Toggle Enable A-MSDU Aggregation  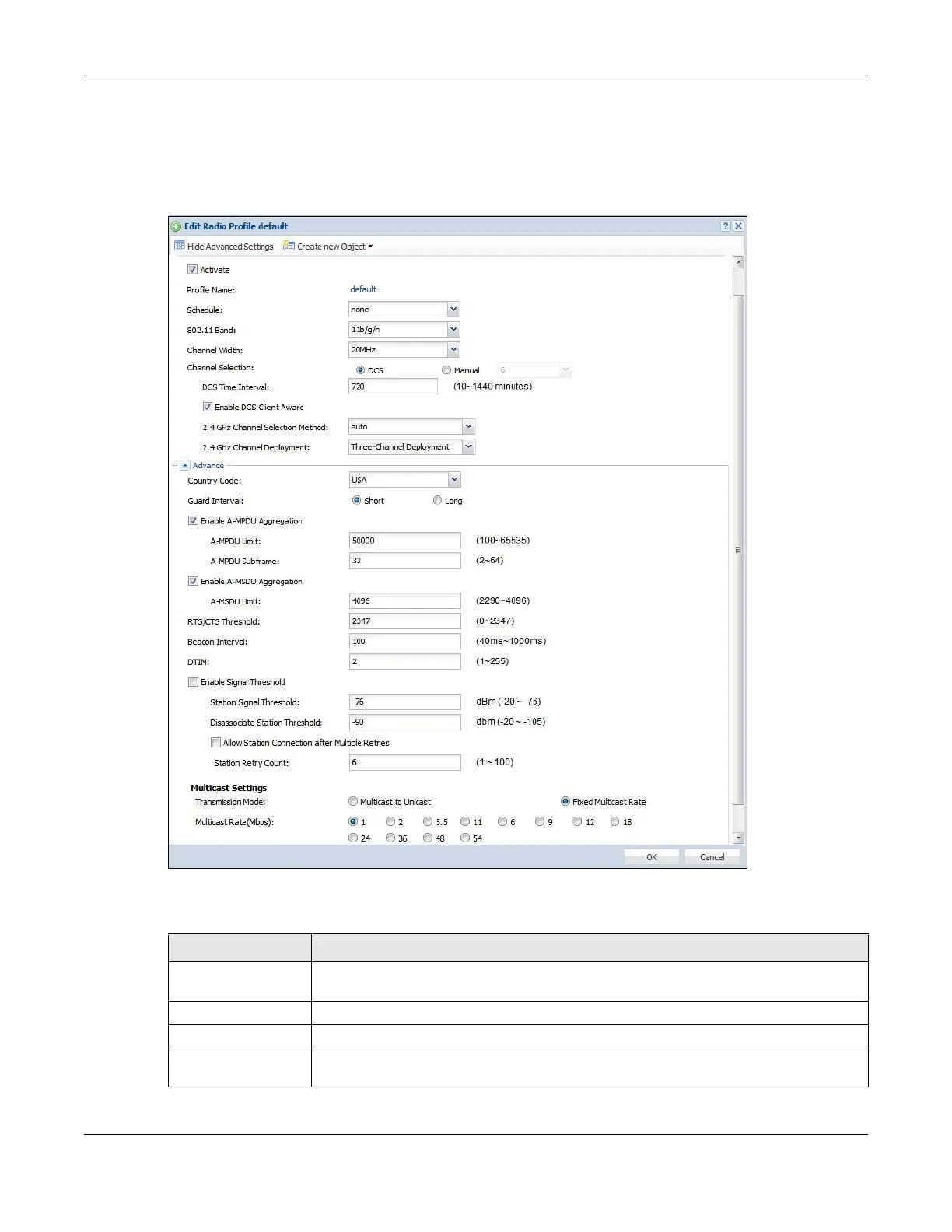pos(193,581)
